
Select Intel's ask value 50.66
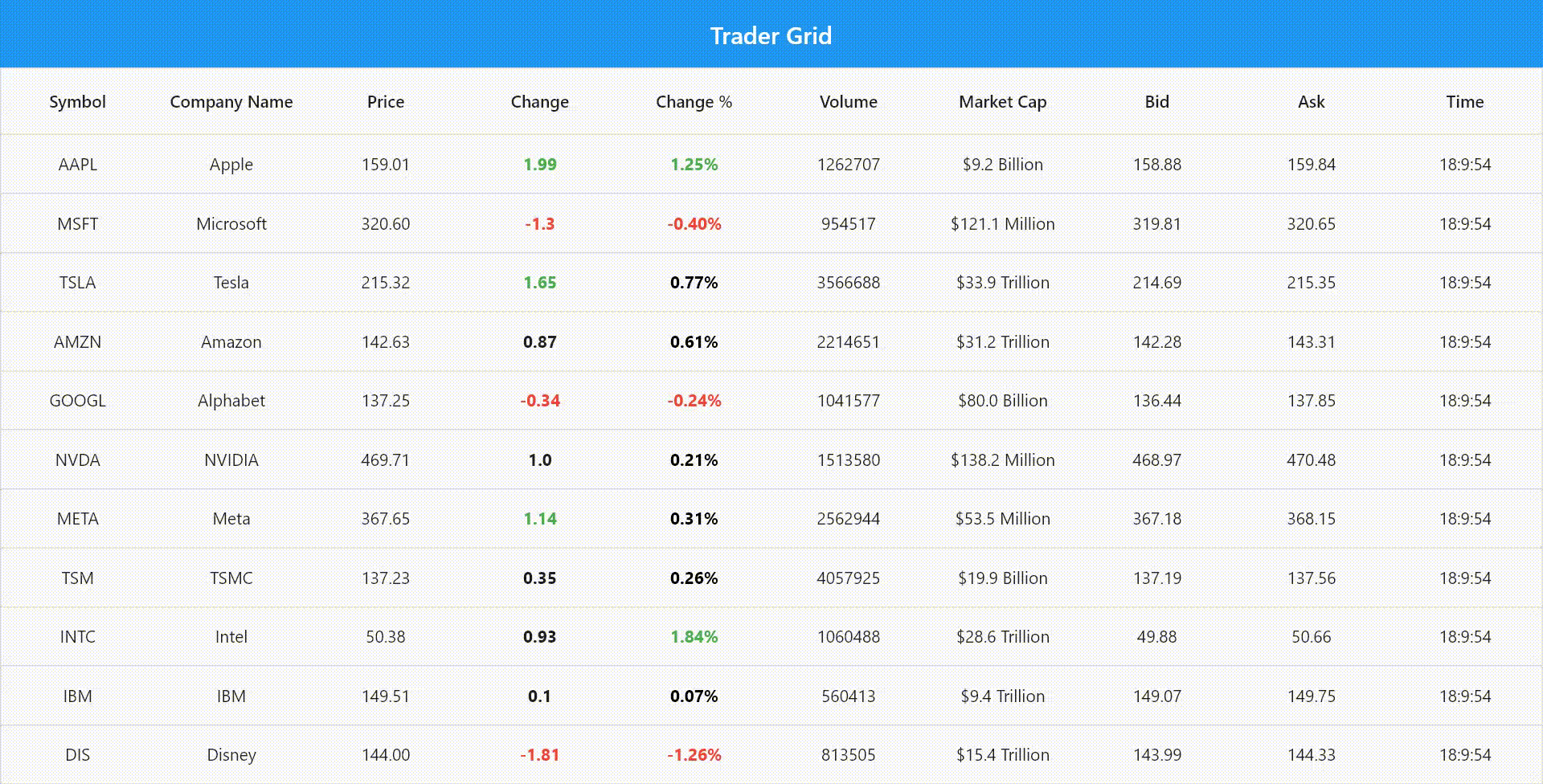(x=1311, y=637)
